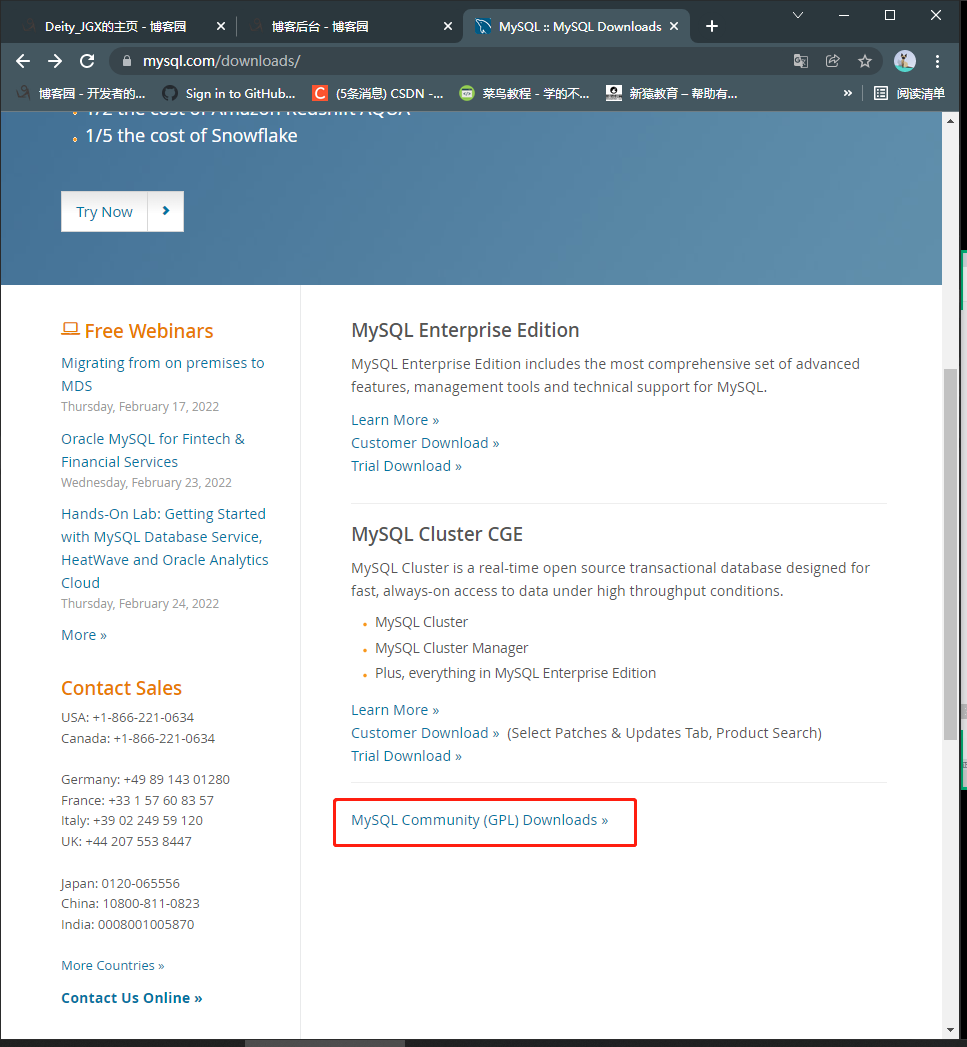
Task: Open the 阅读清单 reading list
Action: [910, 93]
